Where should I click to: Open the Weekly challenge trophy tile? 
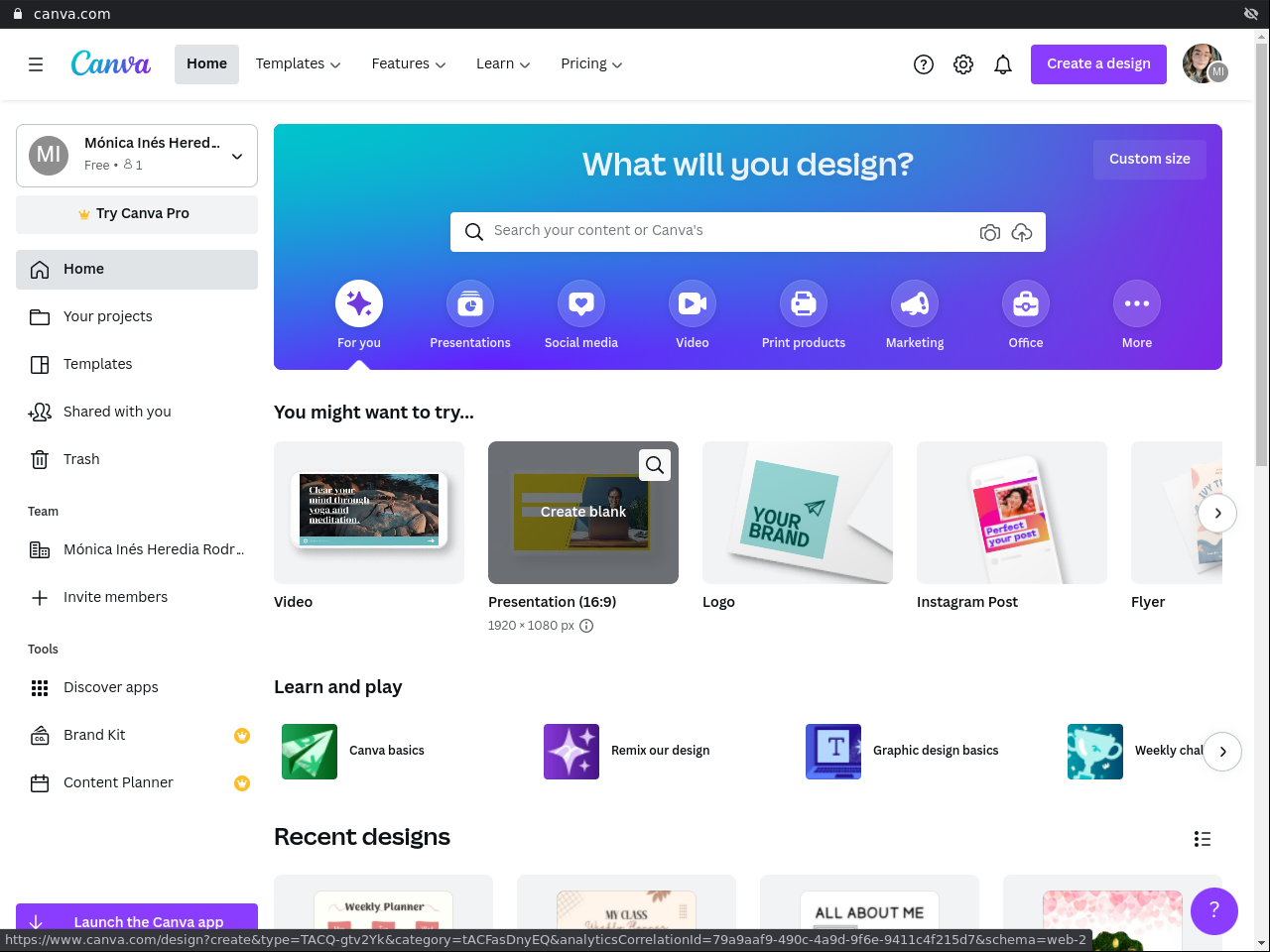[1095, 752]
